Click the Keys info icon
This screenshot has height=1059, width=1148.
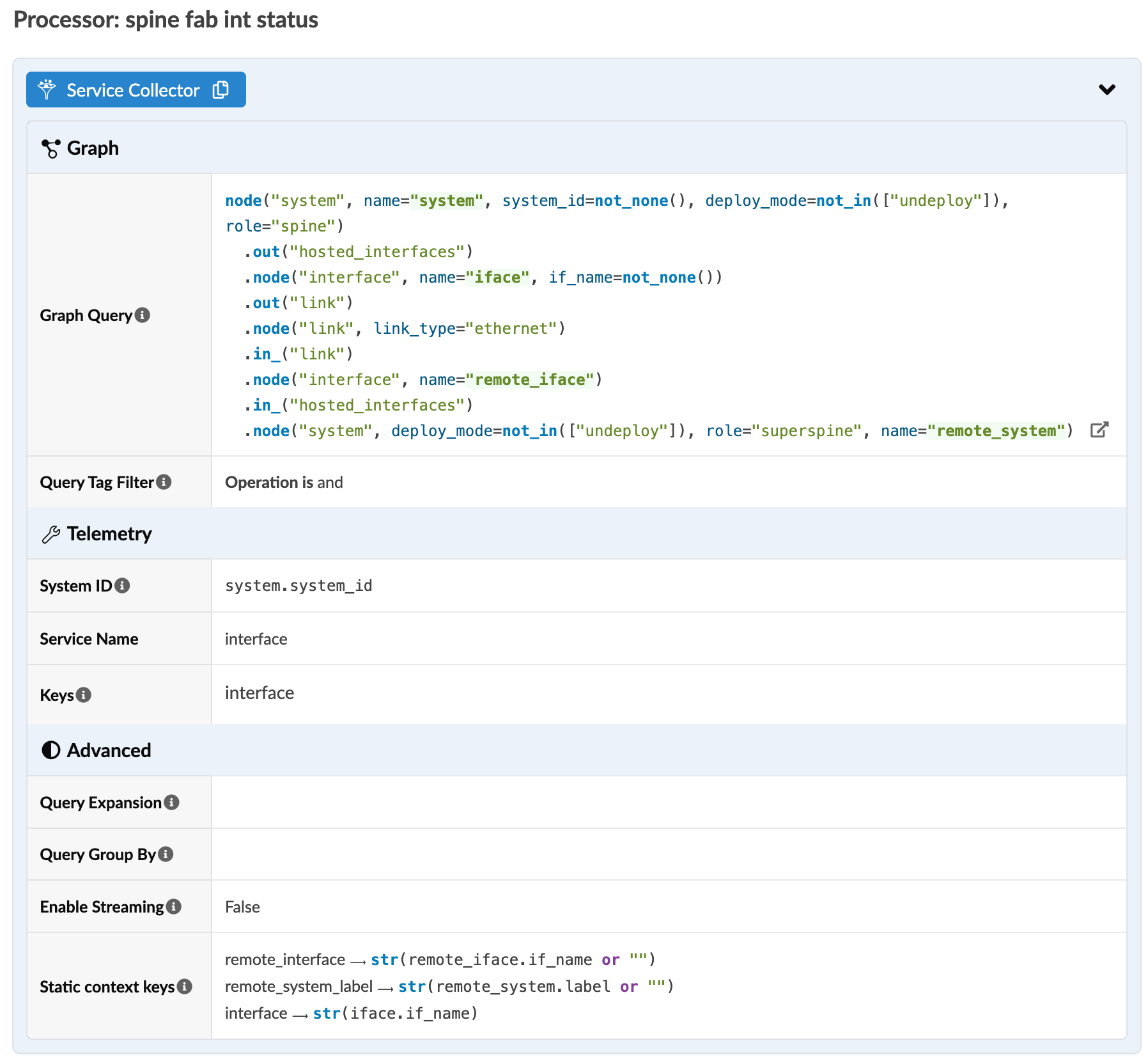click(x=84, y=695)
